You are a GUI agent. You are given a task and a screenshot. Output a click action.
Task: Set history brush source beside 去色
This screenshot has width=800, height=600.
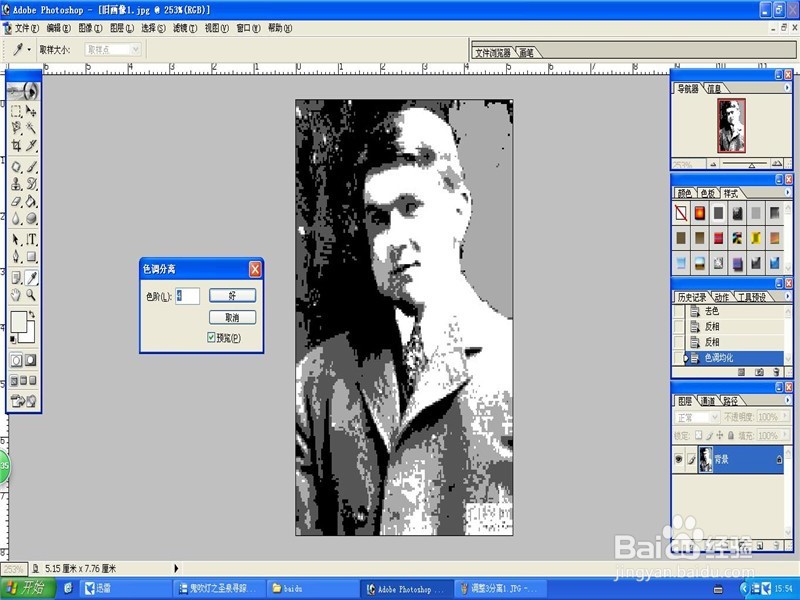pos(679,311)
